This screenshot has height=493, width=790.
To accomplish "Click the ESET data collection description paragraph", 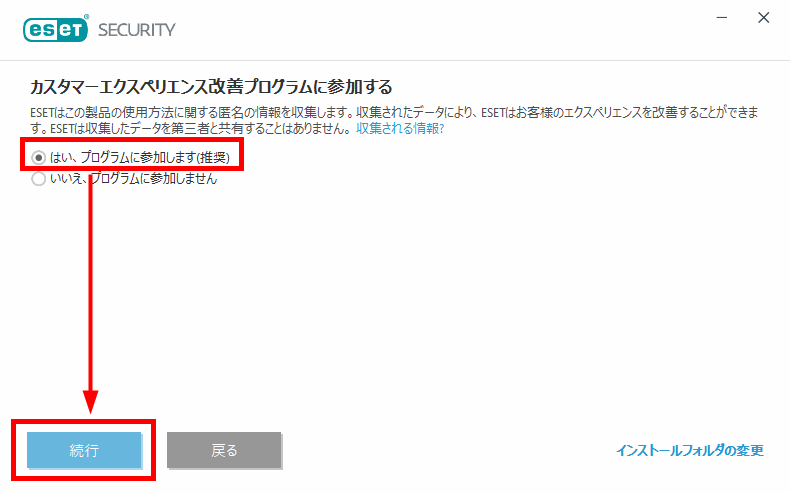I will 394,120.
